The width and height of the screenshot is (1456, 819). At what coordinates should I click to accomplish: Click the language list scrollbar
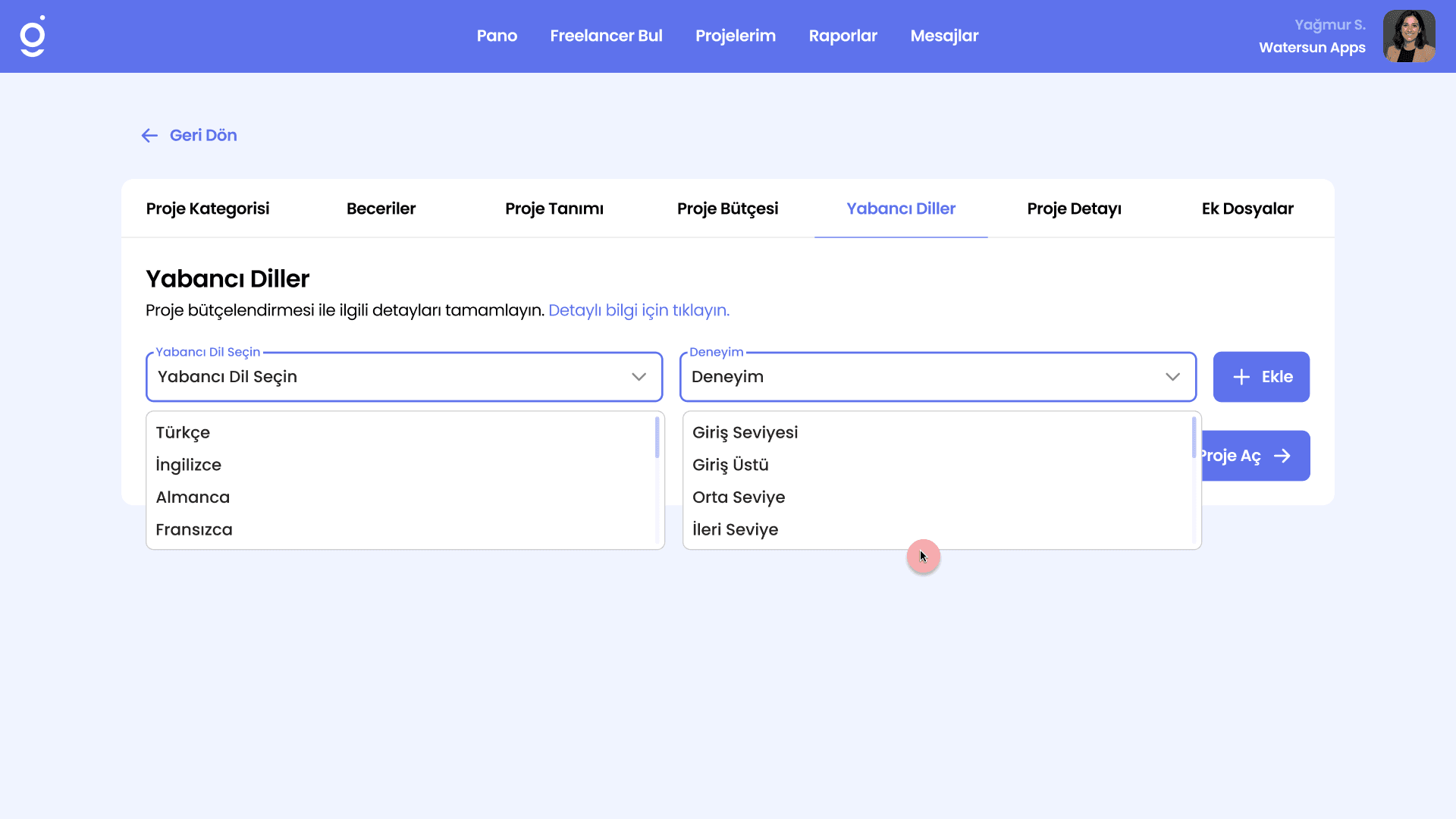(x=657, y=438)
